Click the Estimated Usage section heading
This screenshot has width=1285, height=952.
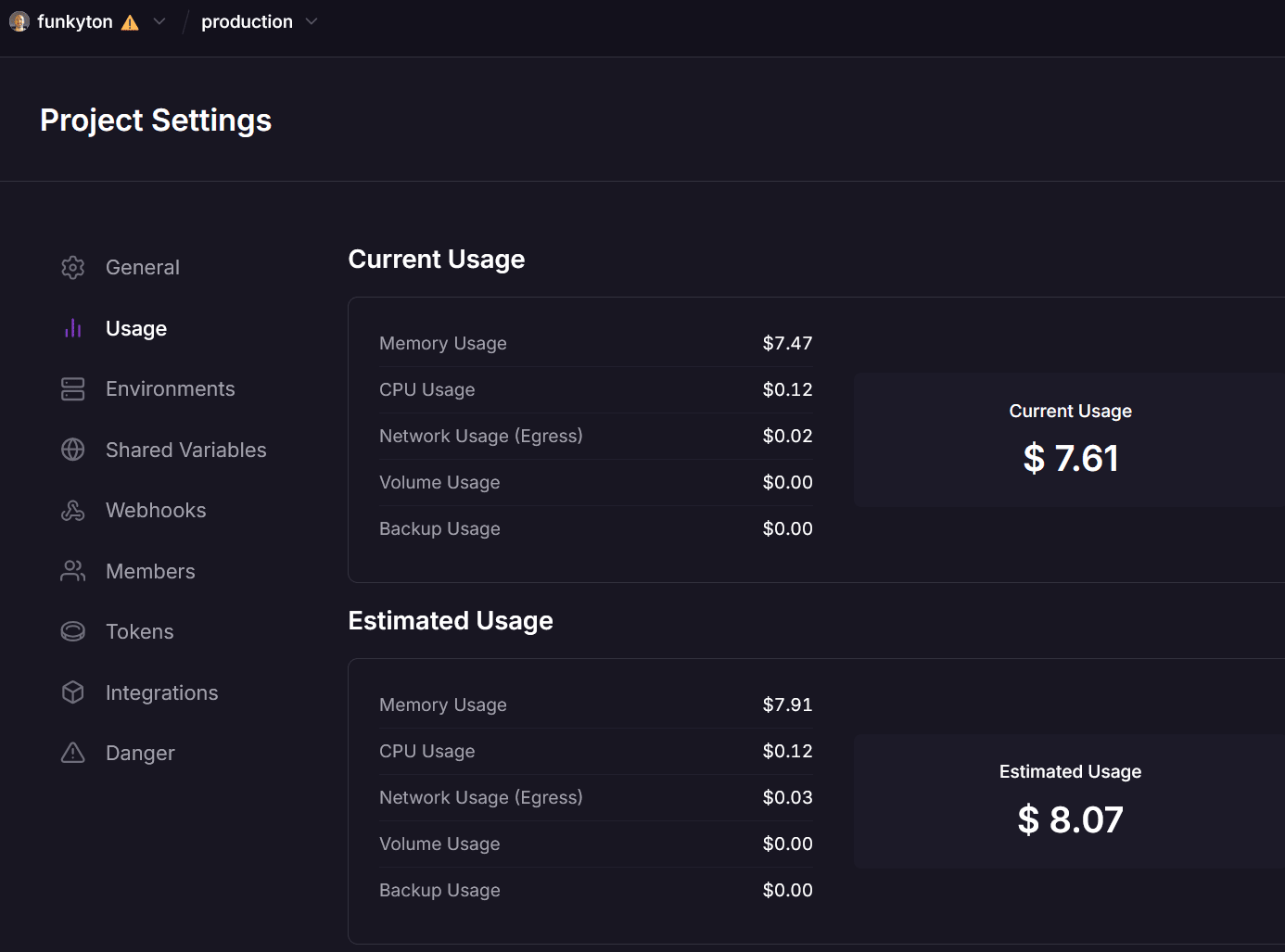point(451,621)
